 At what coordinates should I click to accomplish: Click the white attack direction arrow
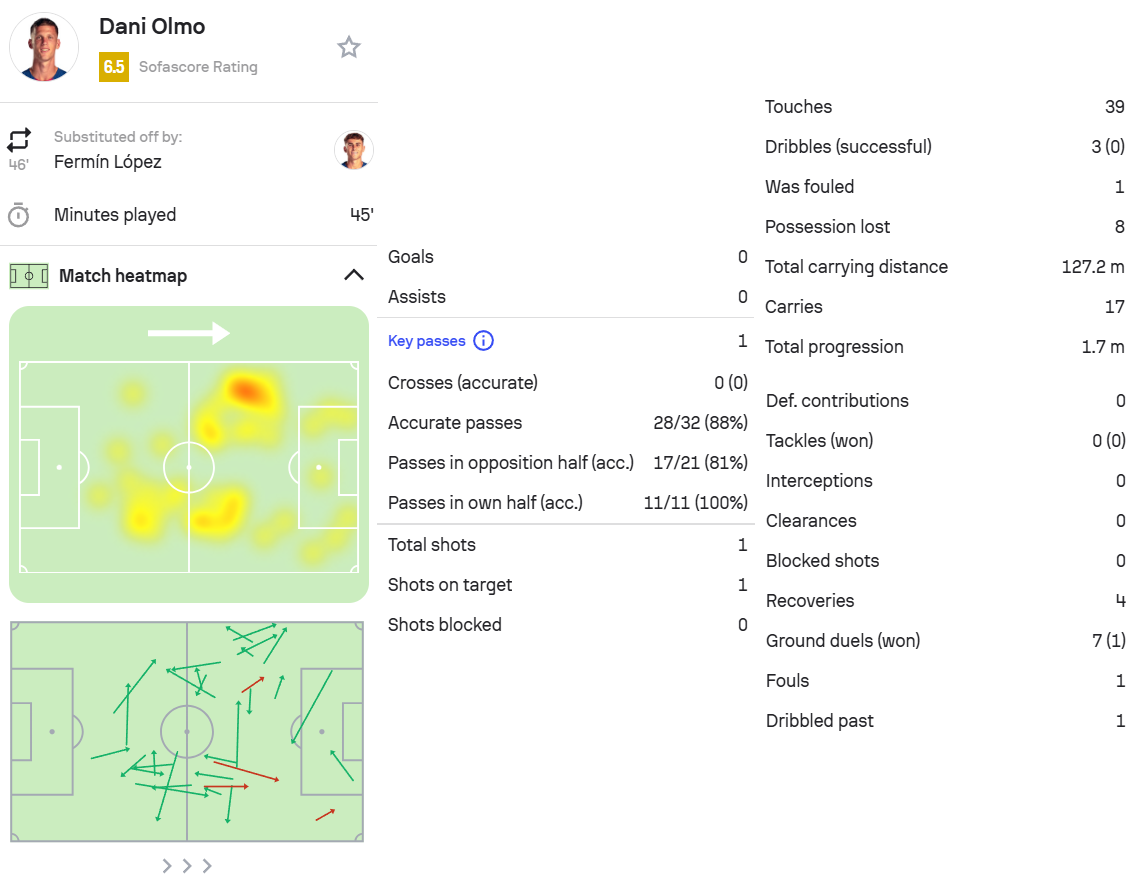[188, 333]
